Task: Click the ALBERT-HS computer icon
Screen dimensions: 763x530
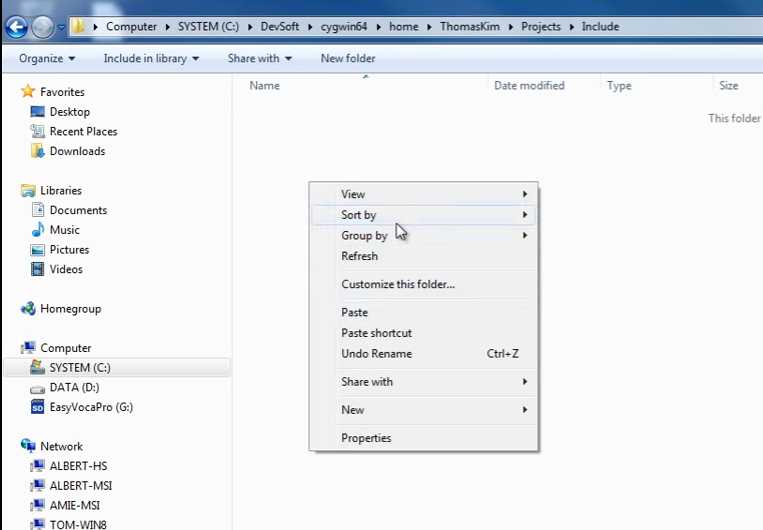Action: click(x=37, y=466)
